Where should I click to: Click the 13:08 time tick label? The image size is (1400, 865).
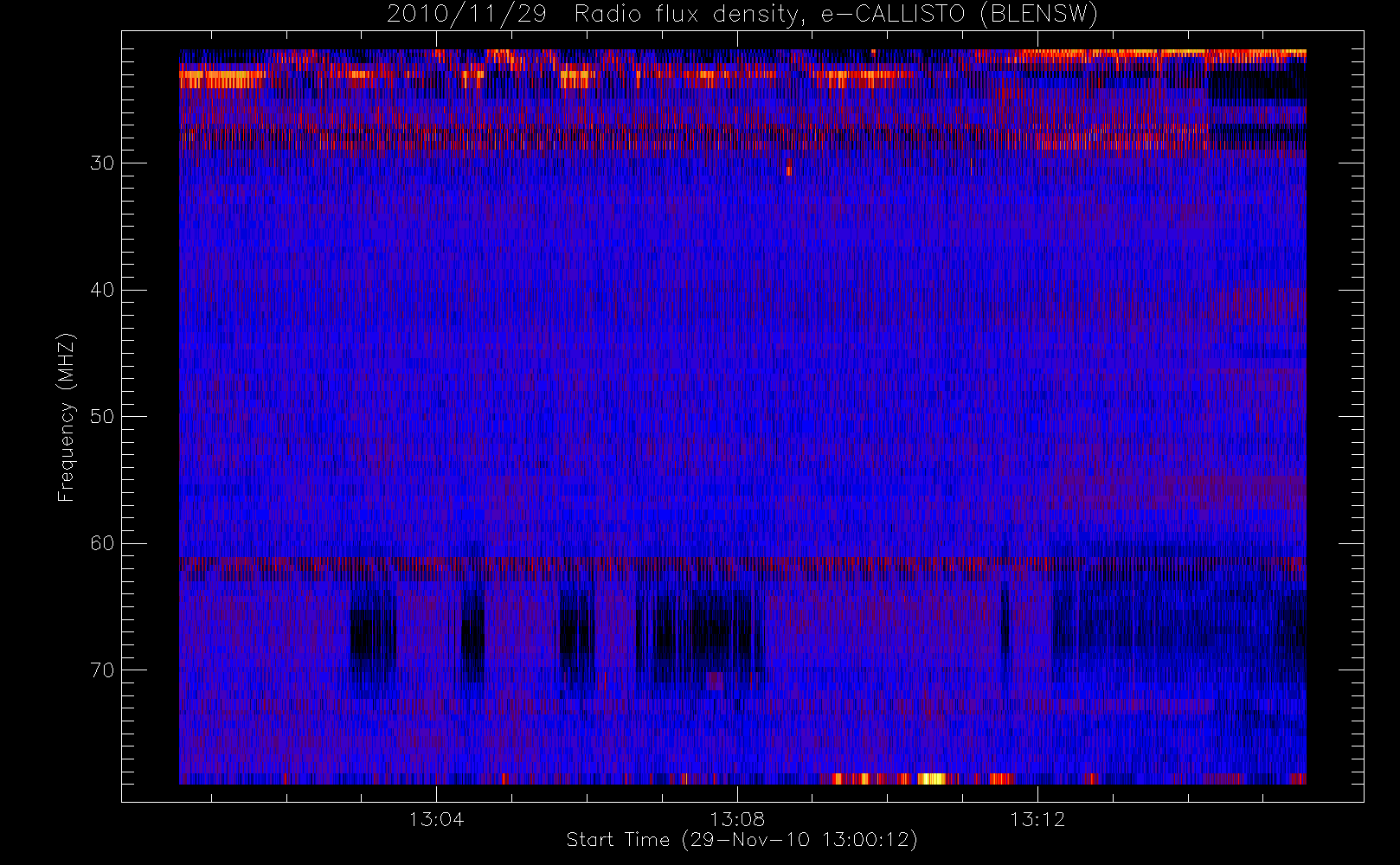coord(737,819)
